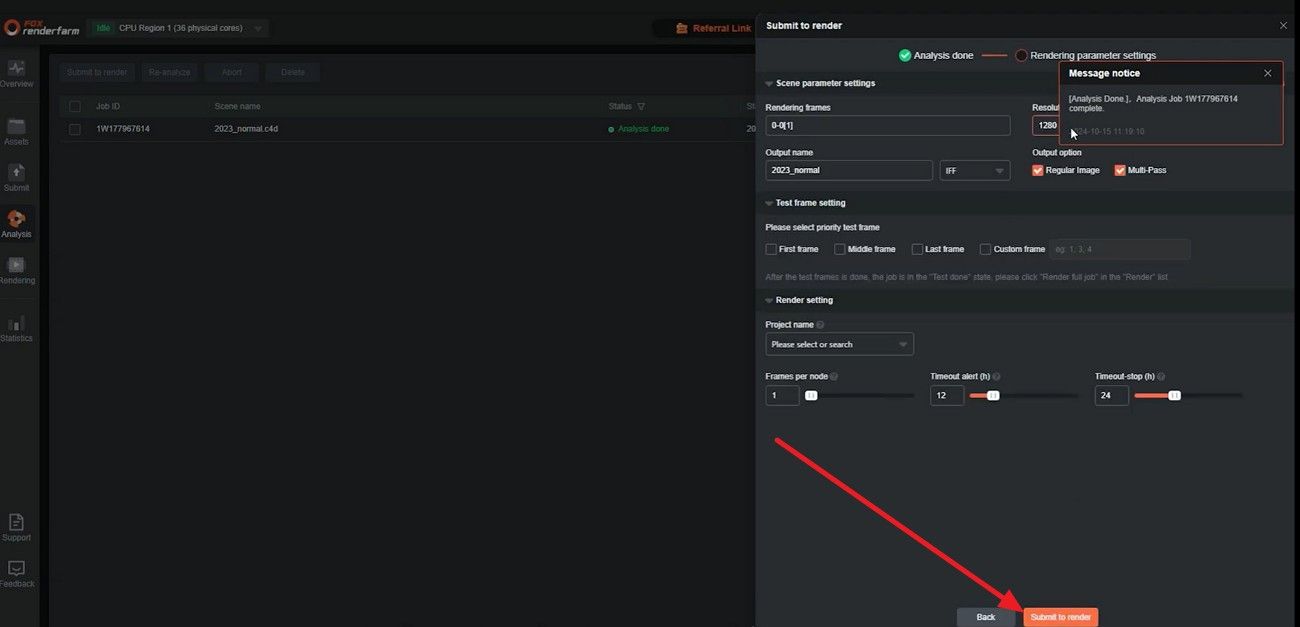Enable First frame as priority test frame
Viewport: 1300px width, 627px height.
click(770, 249)
